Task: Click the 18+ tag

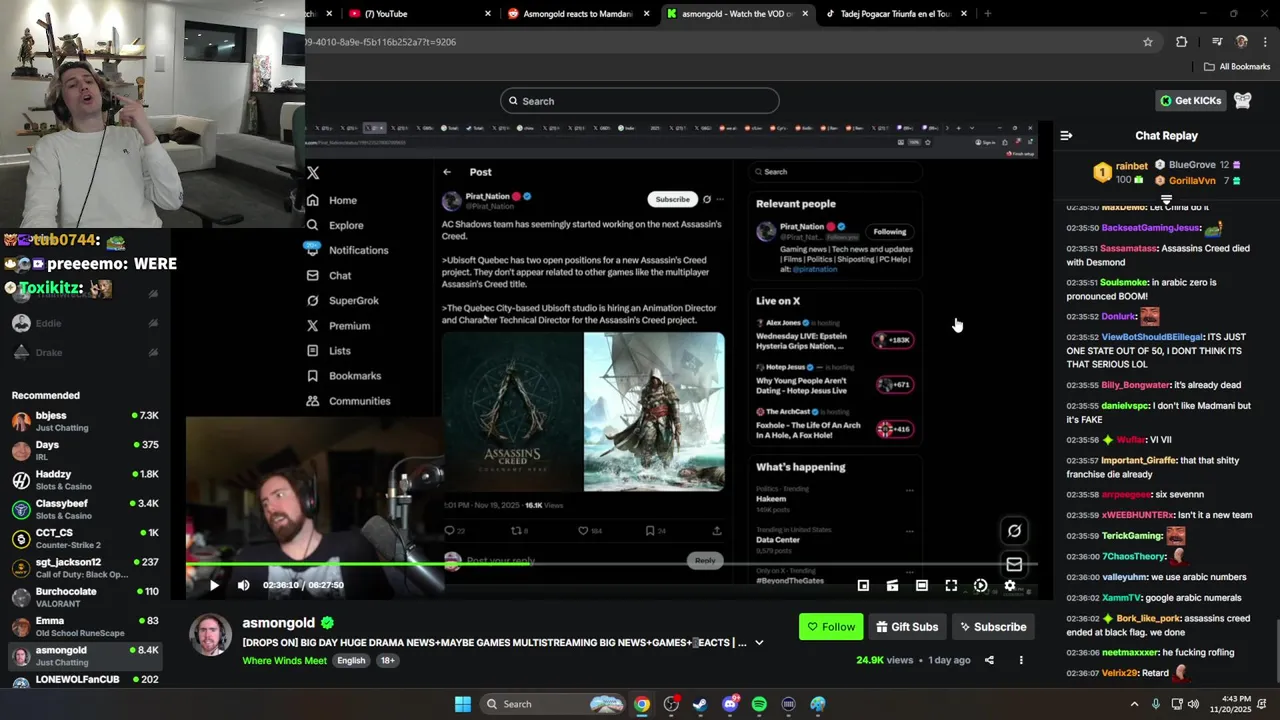Action: tap(388, 660)
